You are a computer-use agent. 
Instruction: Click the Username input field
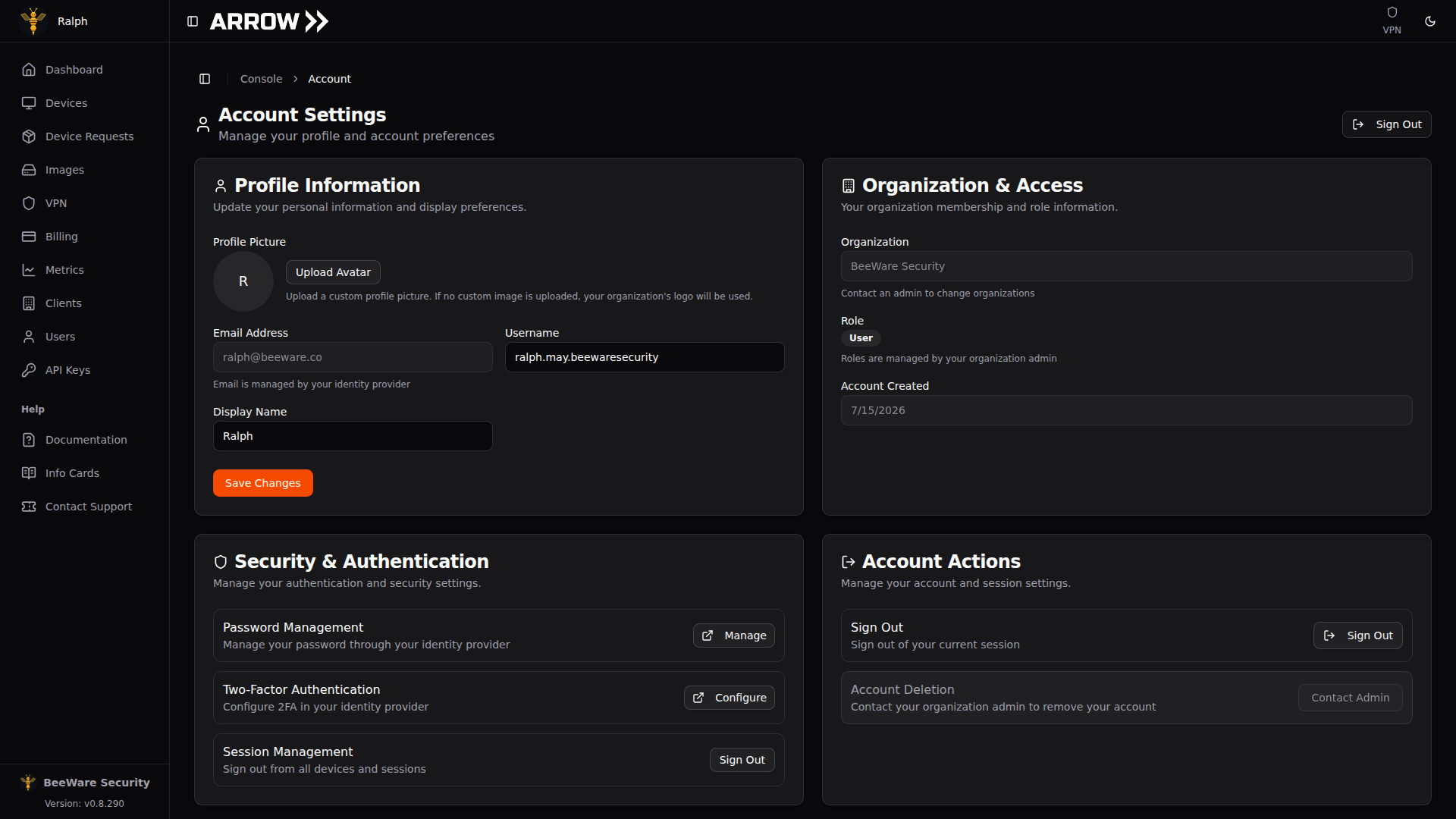coord(645,357)
